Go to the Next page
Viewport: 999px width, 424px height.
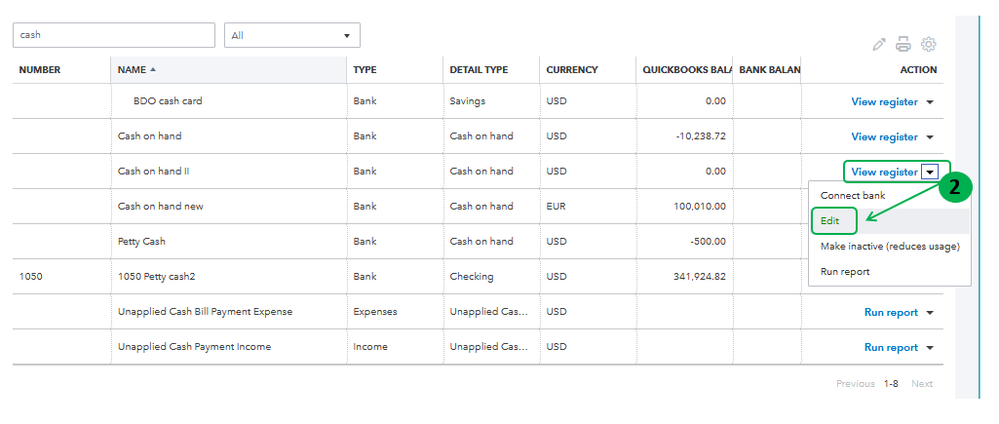click(x=921, y=384)
